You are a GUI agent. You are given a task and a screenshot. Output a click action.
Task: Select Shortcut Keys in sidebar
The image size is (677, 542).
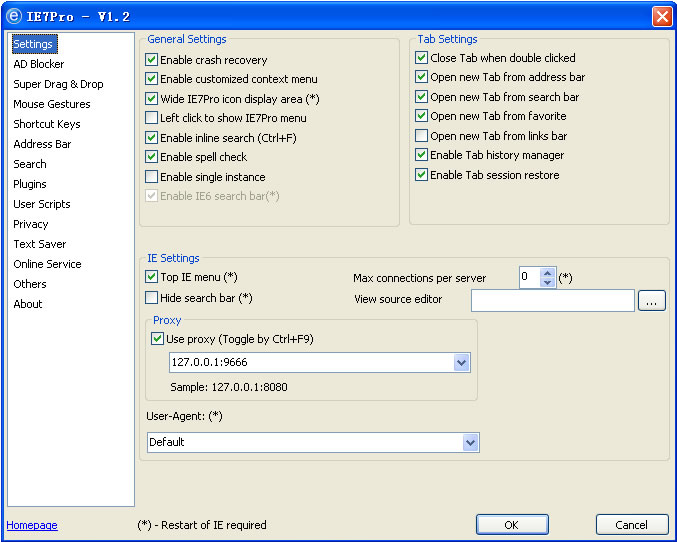[x=47, y=124]
